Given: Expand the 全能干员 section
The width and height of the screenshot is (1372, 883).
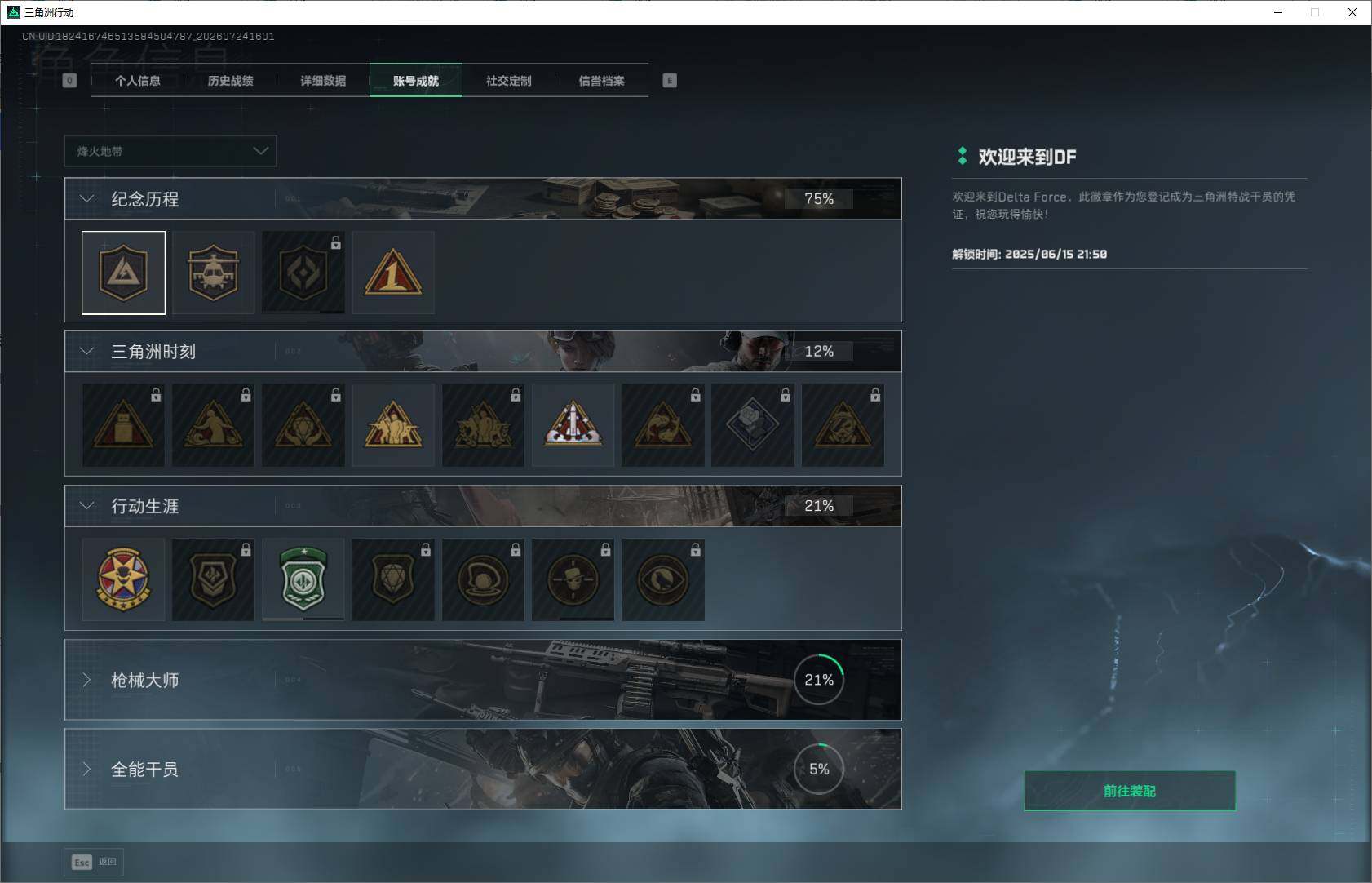Looking at the screenshot, I should (x=86, y=769).
